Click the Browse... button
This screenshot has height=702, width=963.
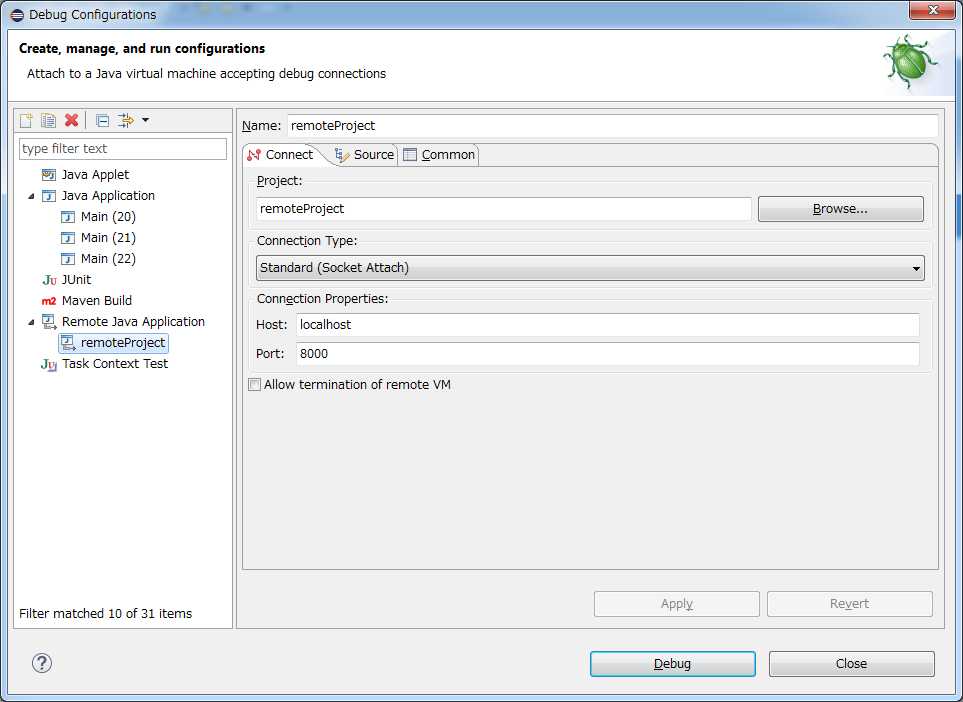(x=840, y=209)
